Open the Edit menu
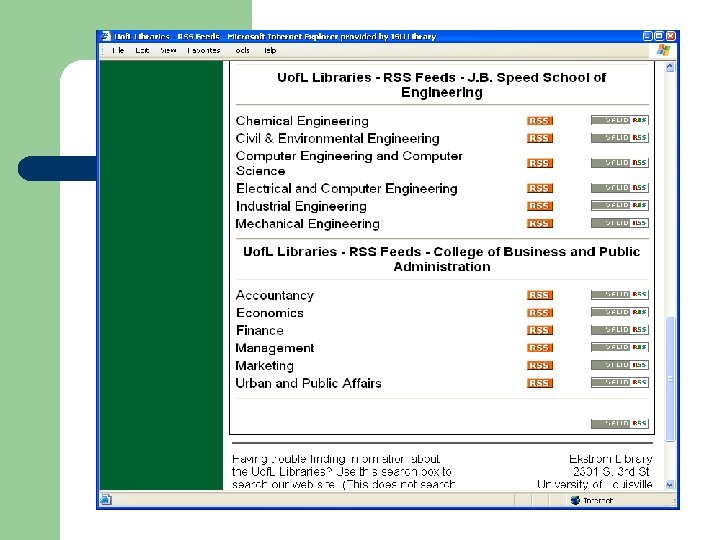This screenshot has height=540, width=720. point(142,50)
